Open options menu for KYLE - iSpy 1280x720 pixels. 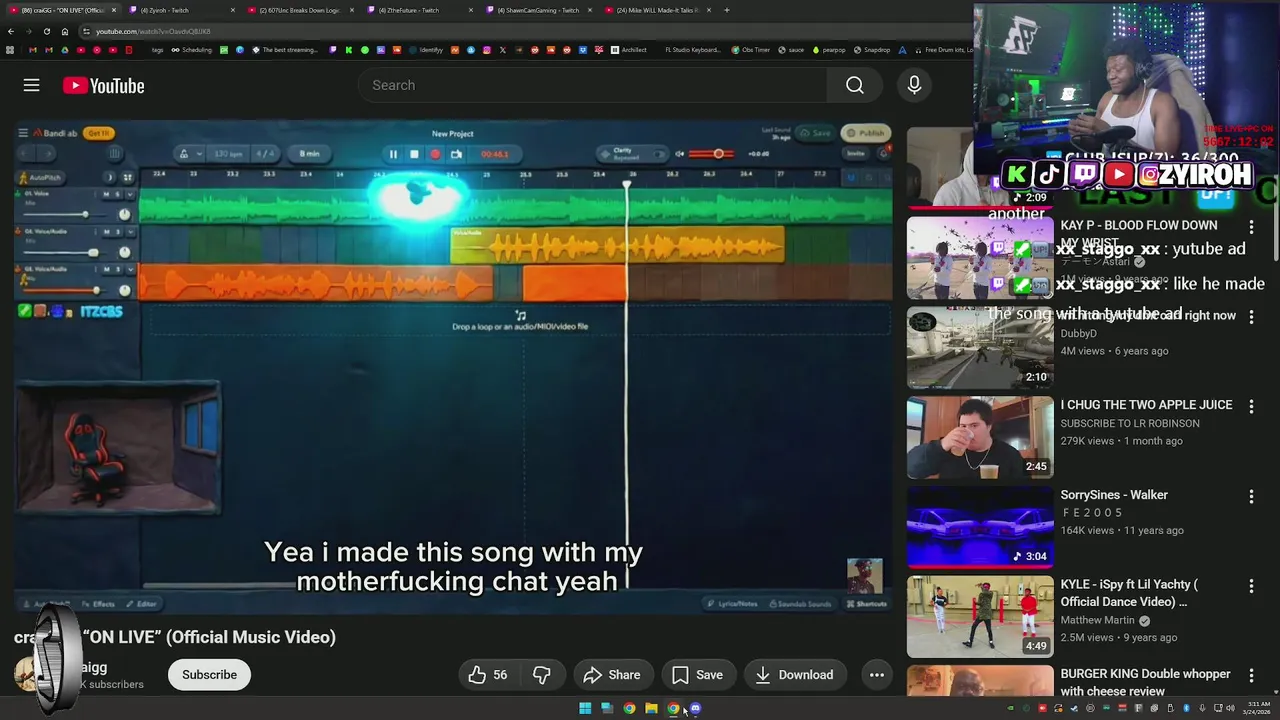[1251, 586]
